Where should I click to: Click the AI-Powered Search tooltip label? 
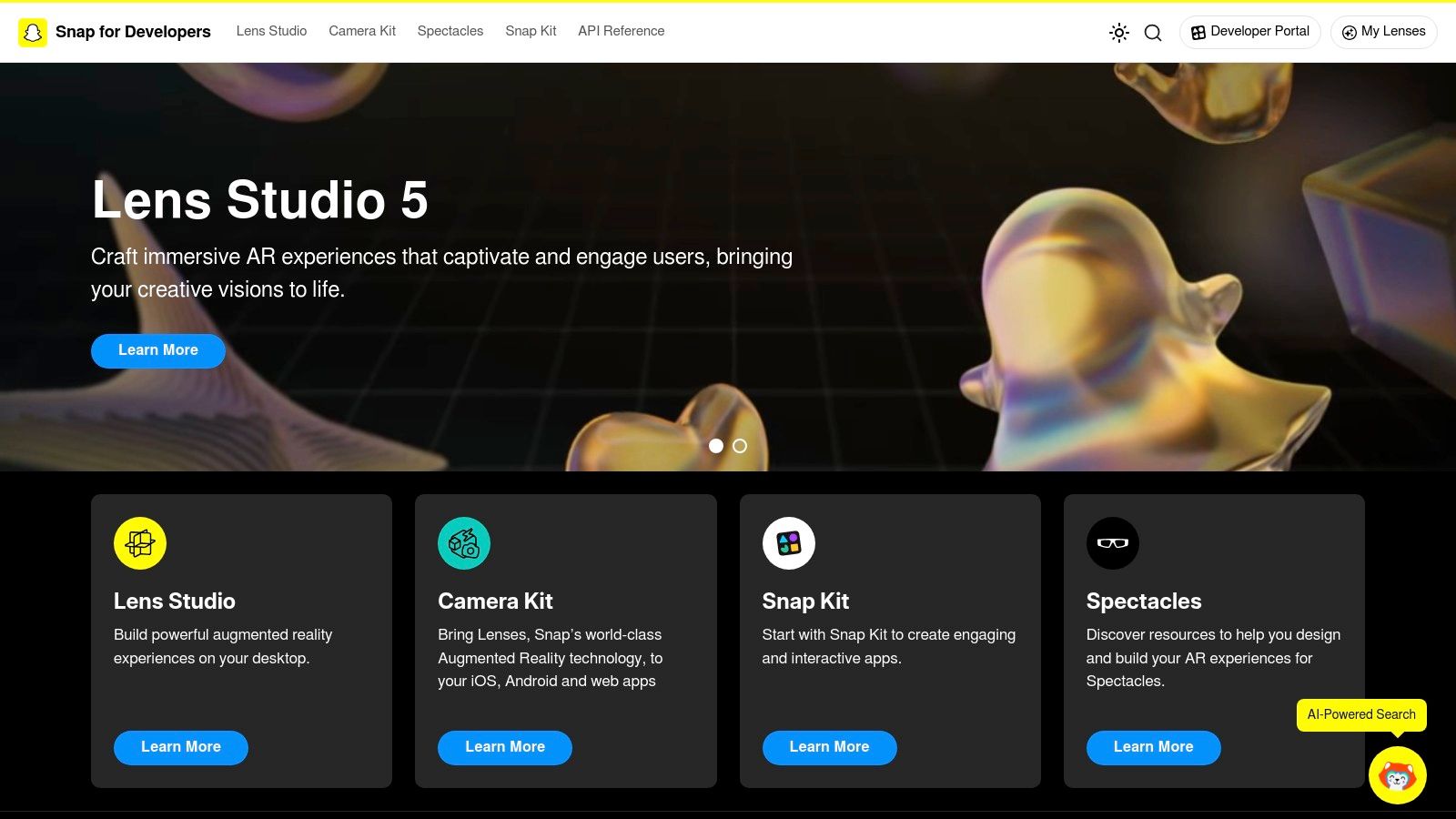1361,715
